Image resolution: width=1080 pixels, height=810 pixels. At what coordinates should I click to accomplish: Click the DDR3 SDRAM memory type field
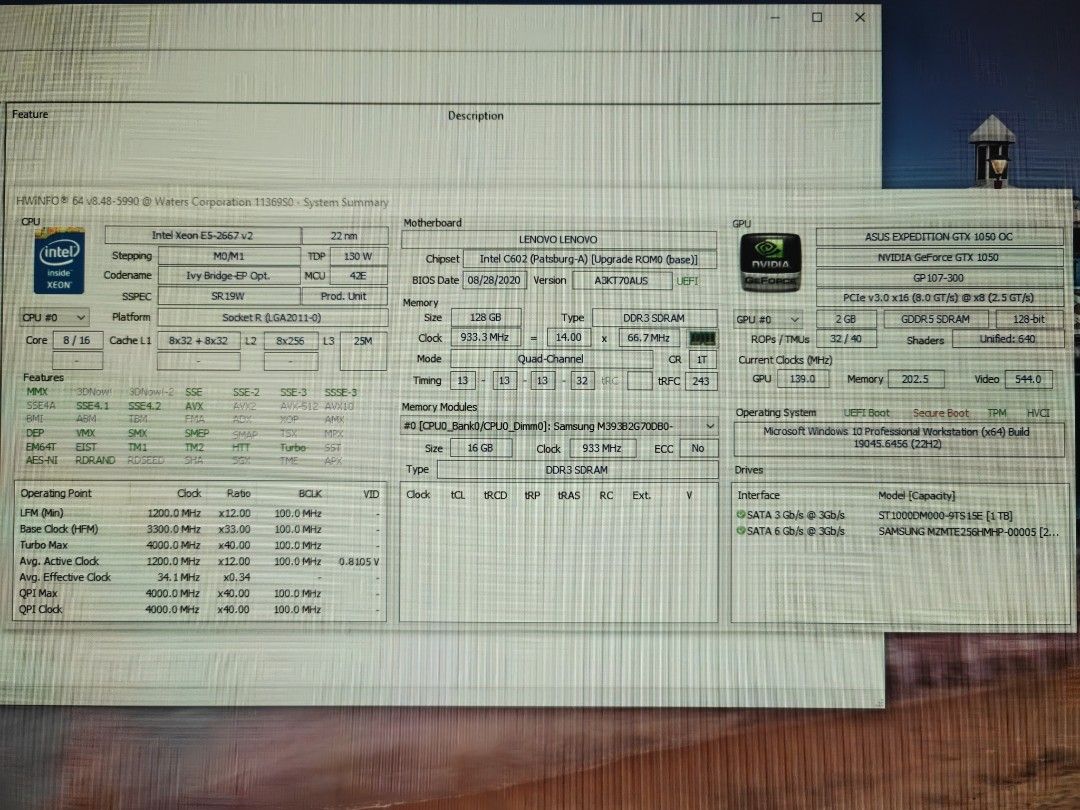tap(654, 318)
